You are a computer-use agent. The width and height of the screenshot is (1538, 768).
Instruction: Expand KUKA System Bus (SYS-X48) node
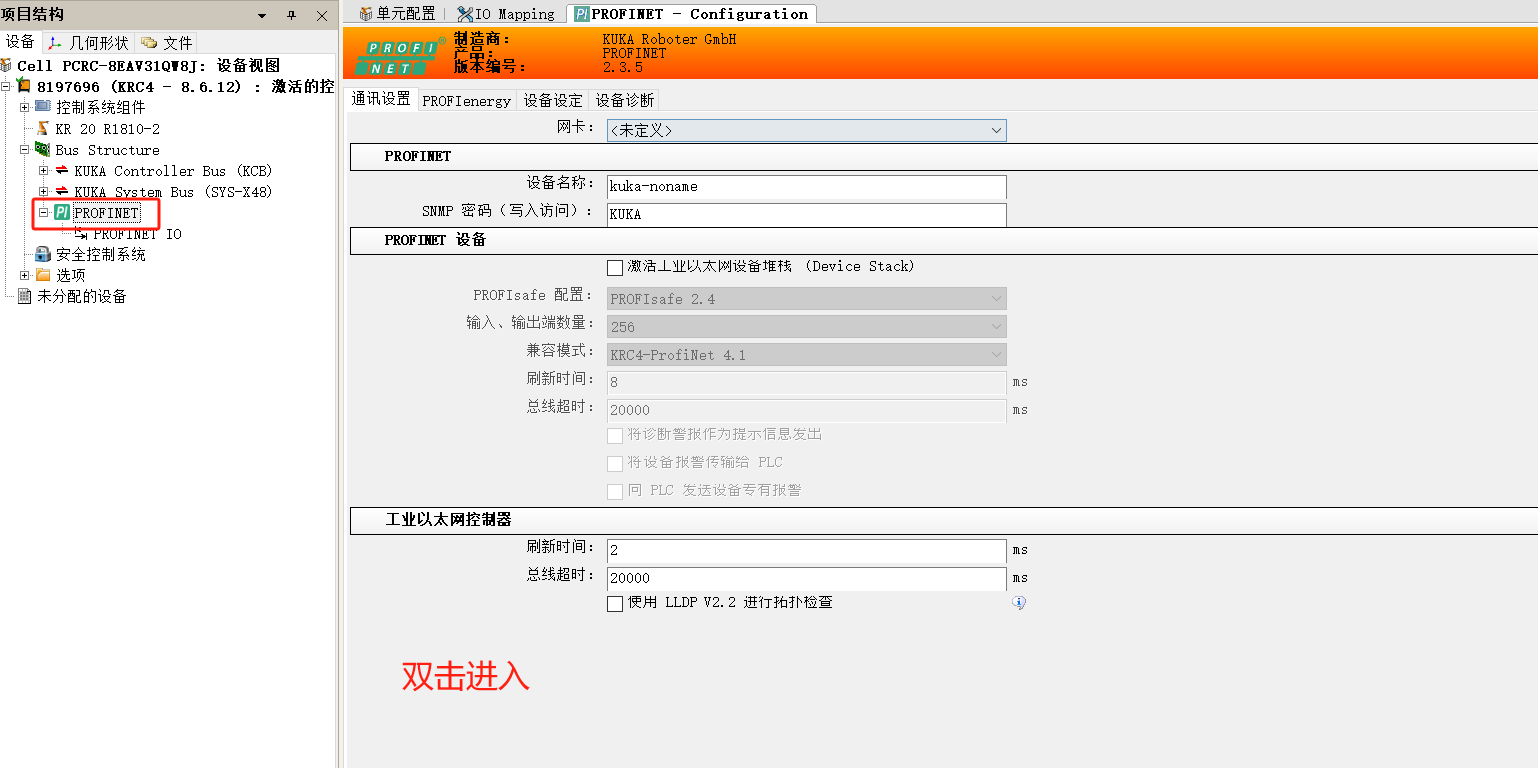[44, 192]
